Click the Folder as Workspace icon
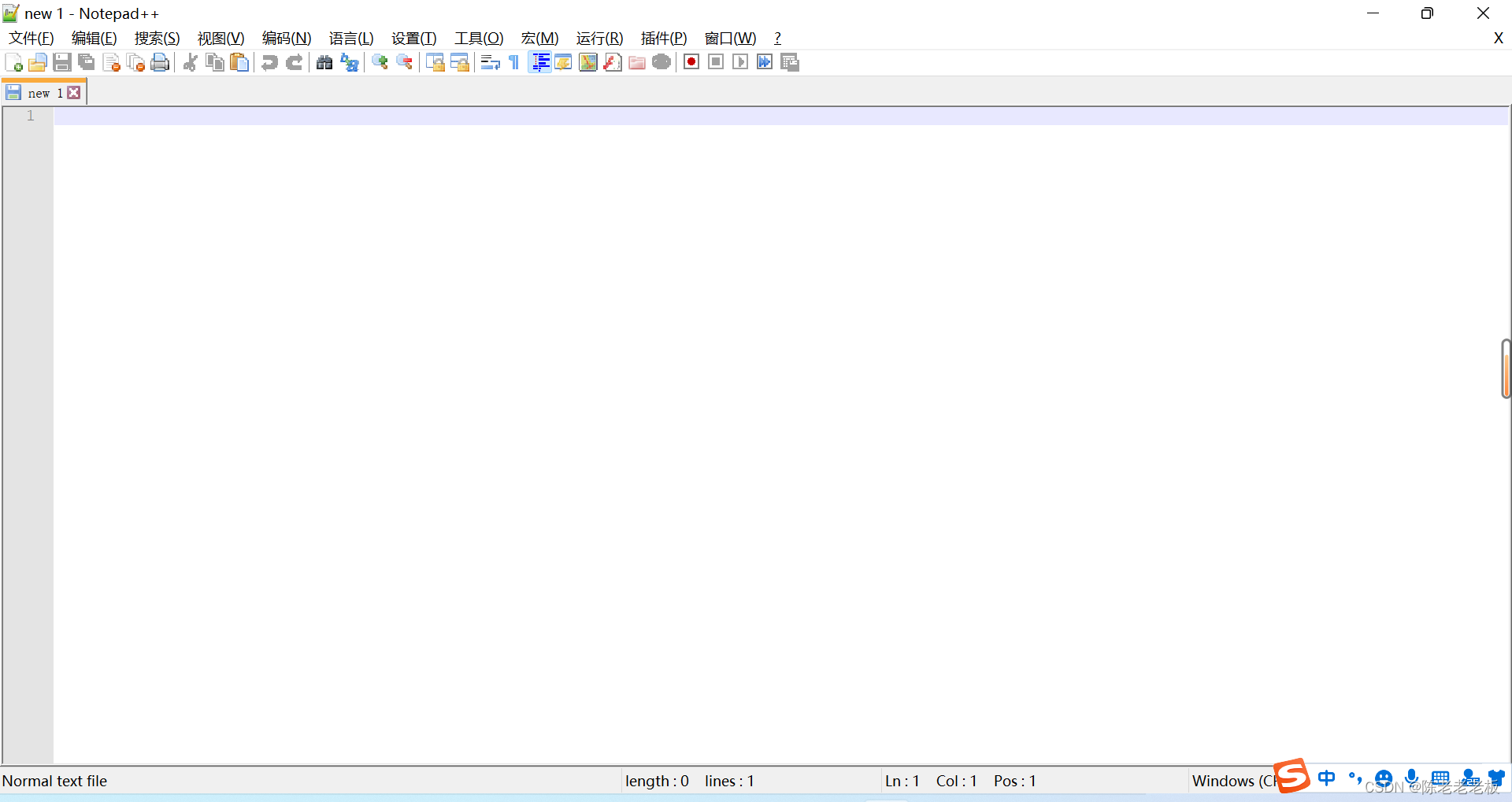This screenshot has height=802, width=1512. coord(637,62)
